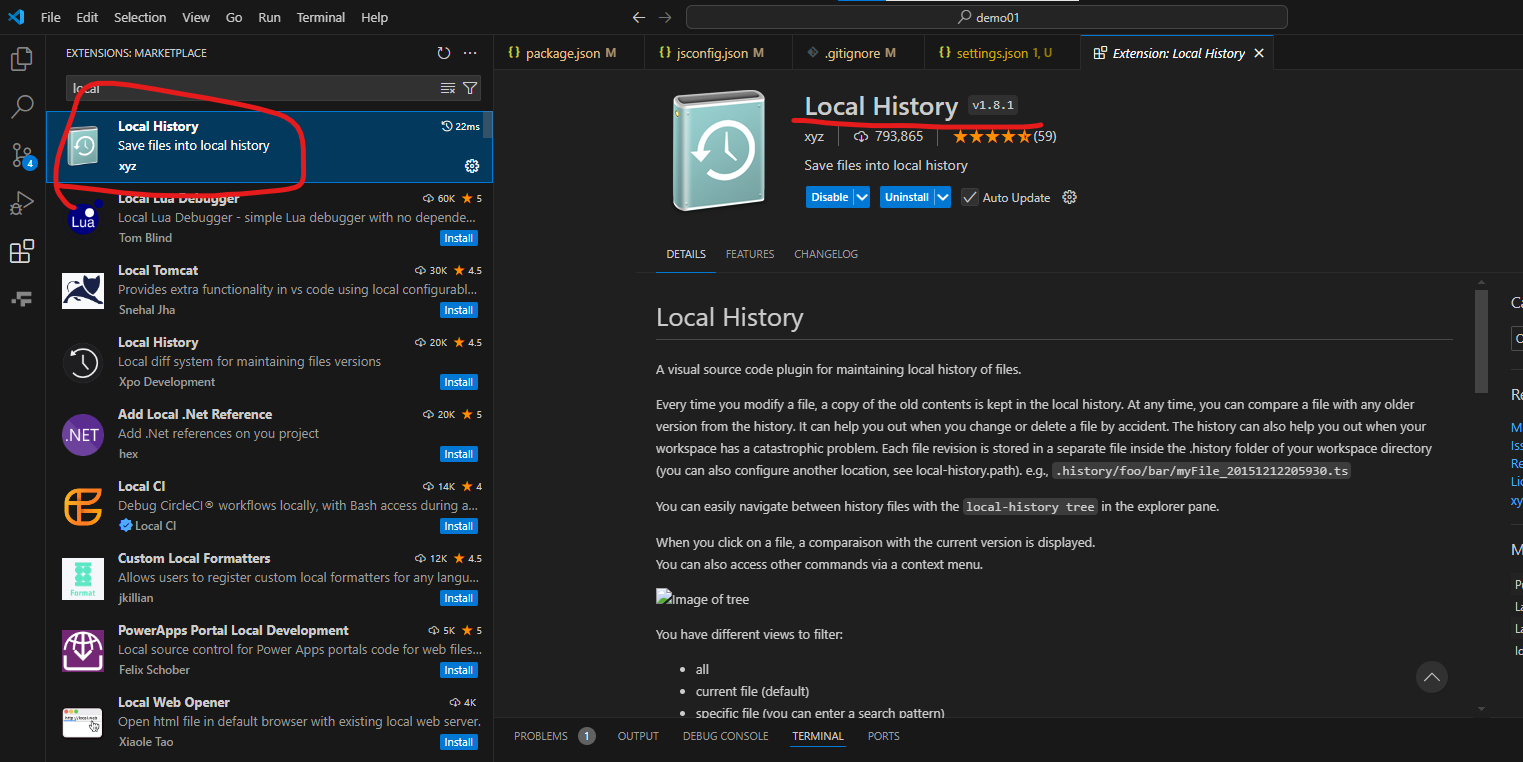Open the Run menu
Image resolution: width=1523 pixels, height=762 pixels.
pos(269,17)
